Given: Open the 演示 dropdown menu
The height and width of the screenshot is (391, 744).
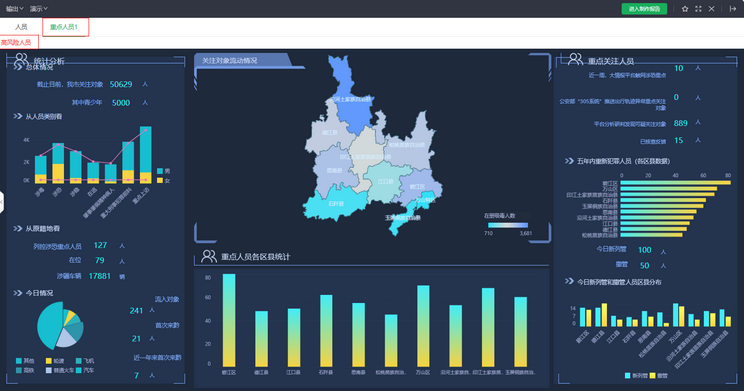Looking at the screenshot, I should pos(38,9).
